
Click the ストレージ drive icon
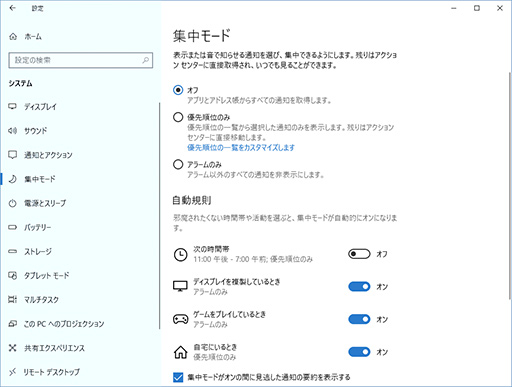point(12,251)
